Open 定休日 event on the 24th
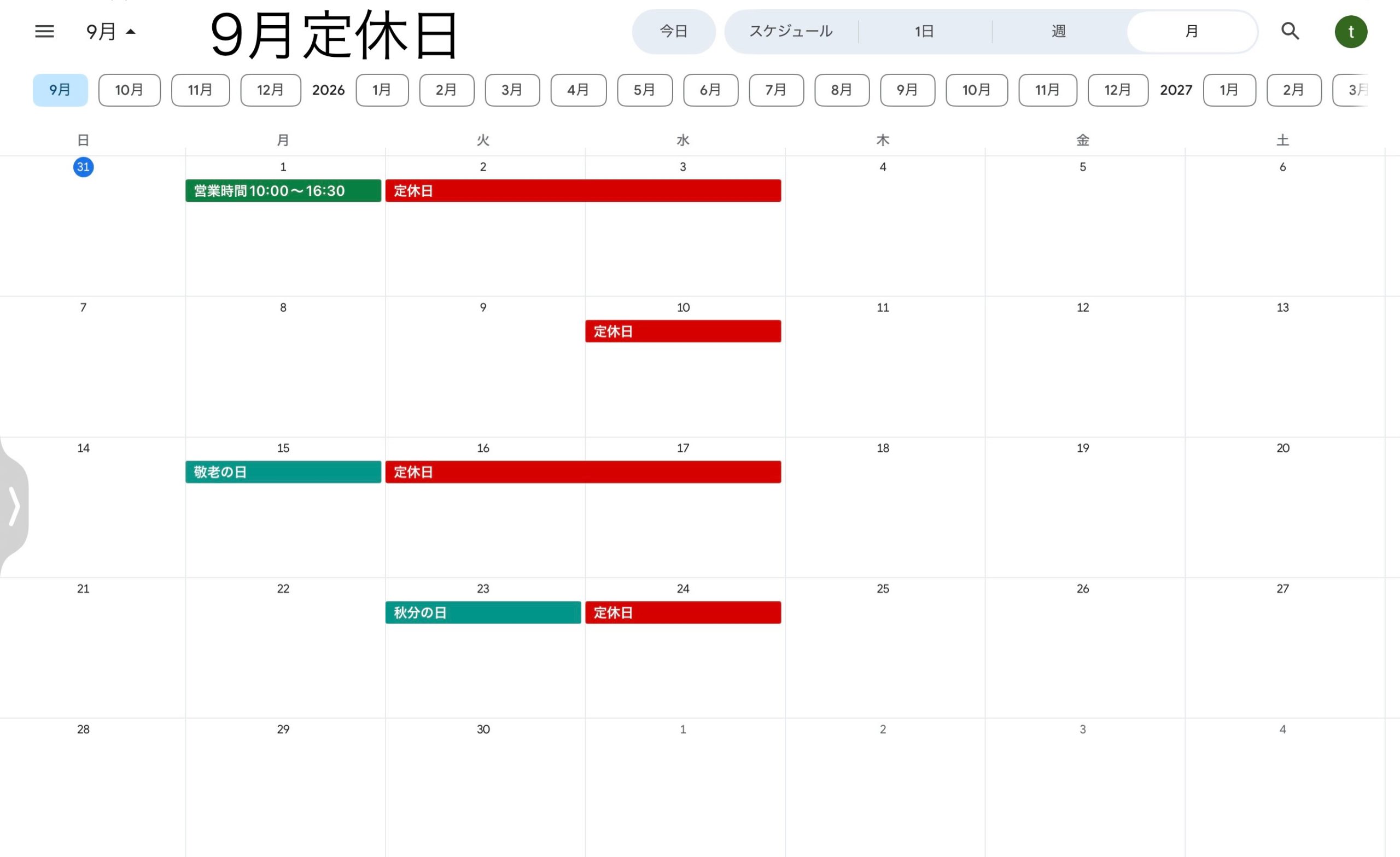The image size is (1400, 857). (x=683, y=613)
